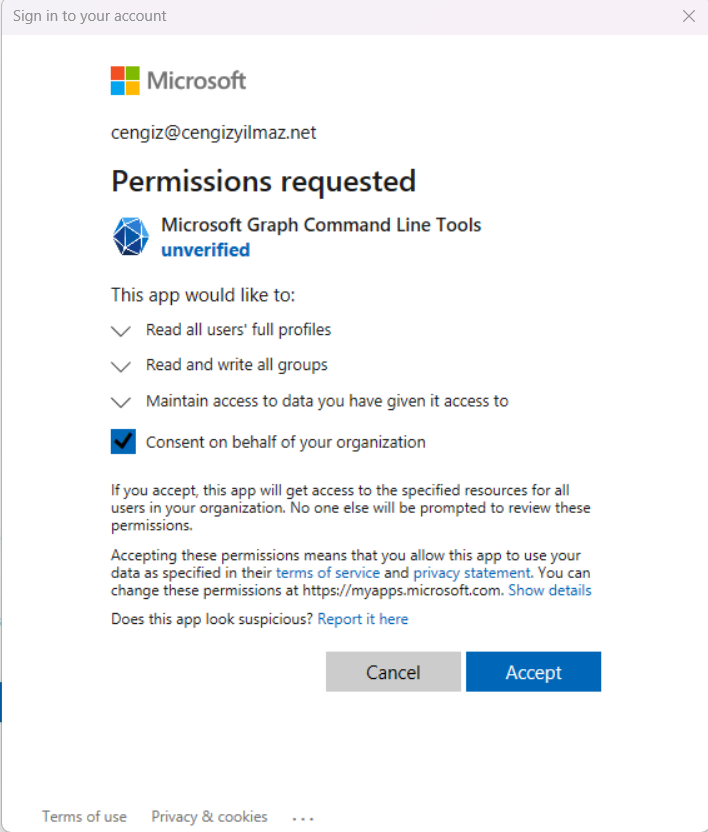Close the sign-in dialog window
Viewport: 708px width, 832px height.
coord(688,16)
